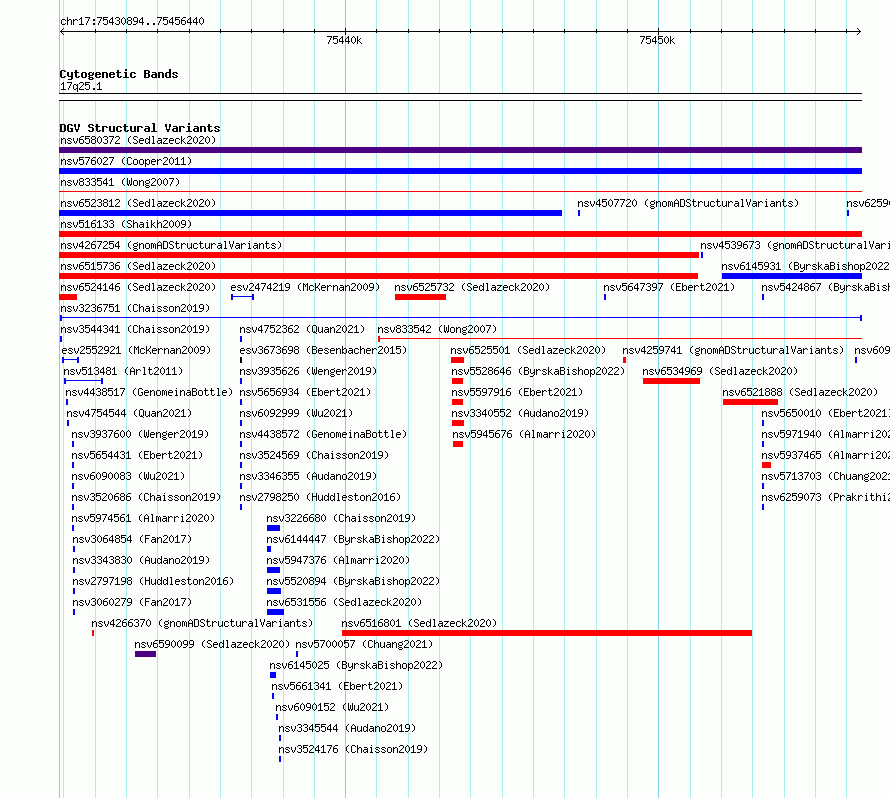Click the blue bar under nsv6145931

pos(792,276)
